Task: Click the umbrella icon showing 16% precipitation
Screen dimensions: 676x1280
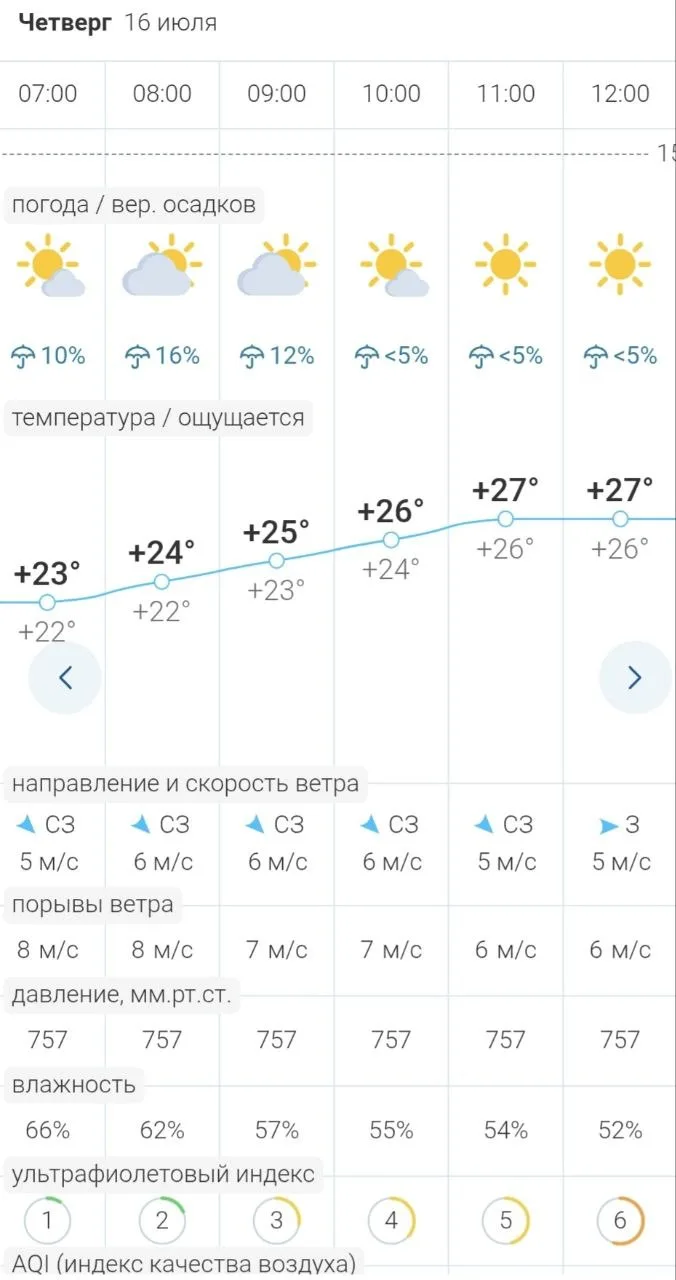Action: (x=136, y=355)
